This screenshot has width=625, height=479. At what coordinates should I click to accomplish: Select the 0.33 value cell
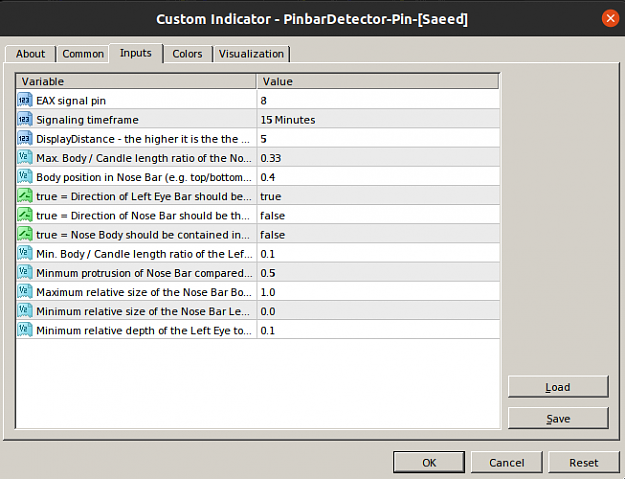point(378,158)
